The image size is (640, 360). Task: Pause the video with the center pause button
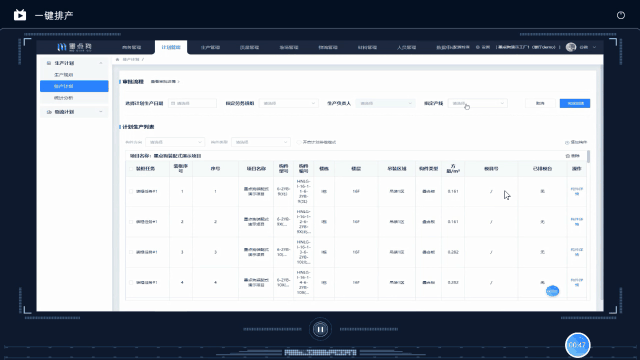[x=320, y=329]
